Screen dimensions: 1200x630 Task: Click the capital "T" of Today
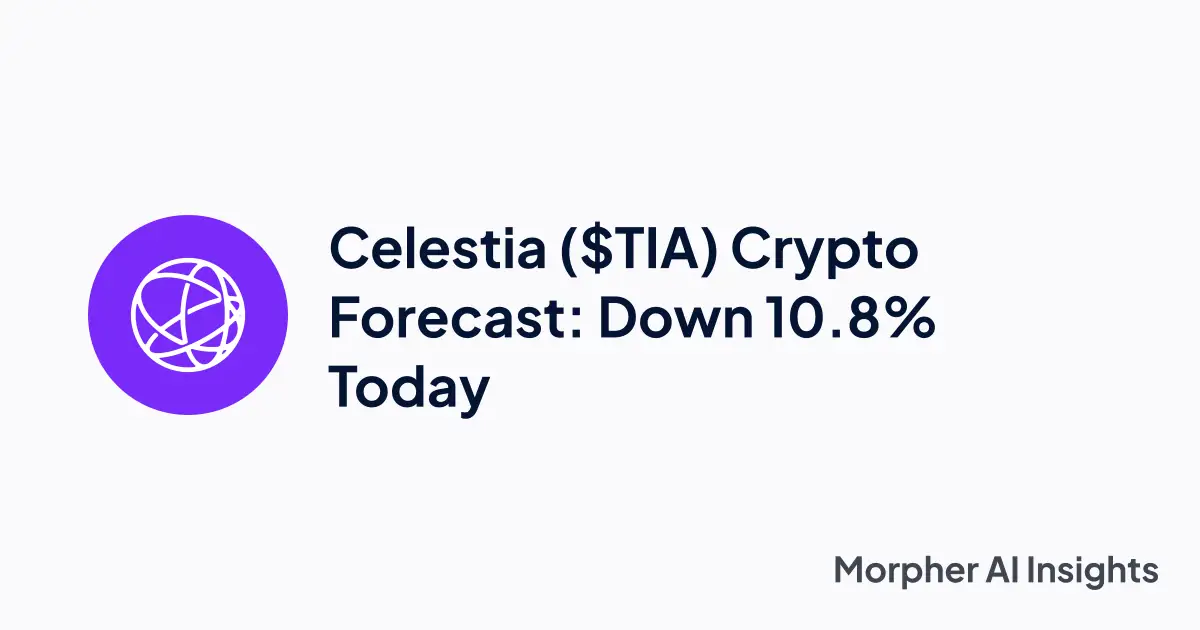pyautogui.click(x=346, y=387)
